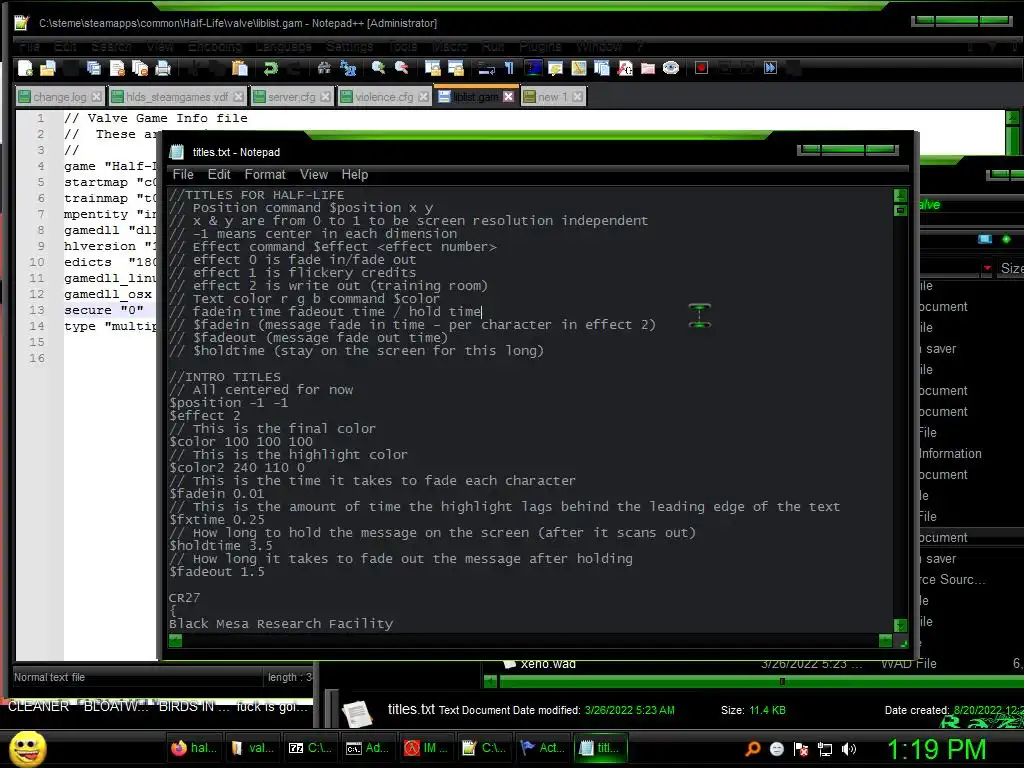Switch to the command prompt "Ad..." taskbar button
1024x768 pixels.
pos(368,748)
